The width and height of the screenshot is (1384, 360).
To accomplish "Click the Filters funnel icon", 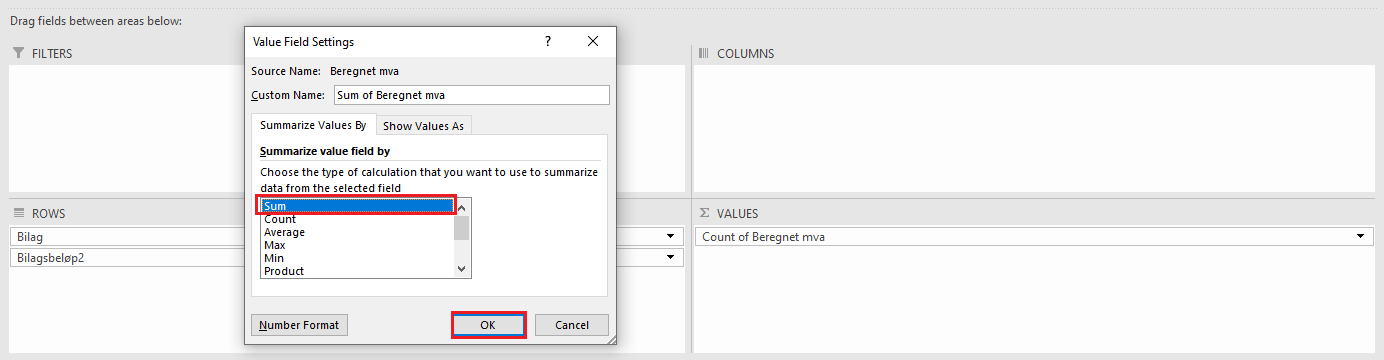I will tap(19, 53).
